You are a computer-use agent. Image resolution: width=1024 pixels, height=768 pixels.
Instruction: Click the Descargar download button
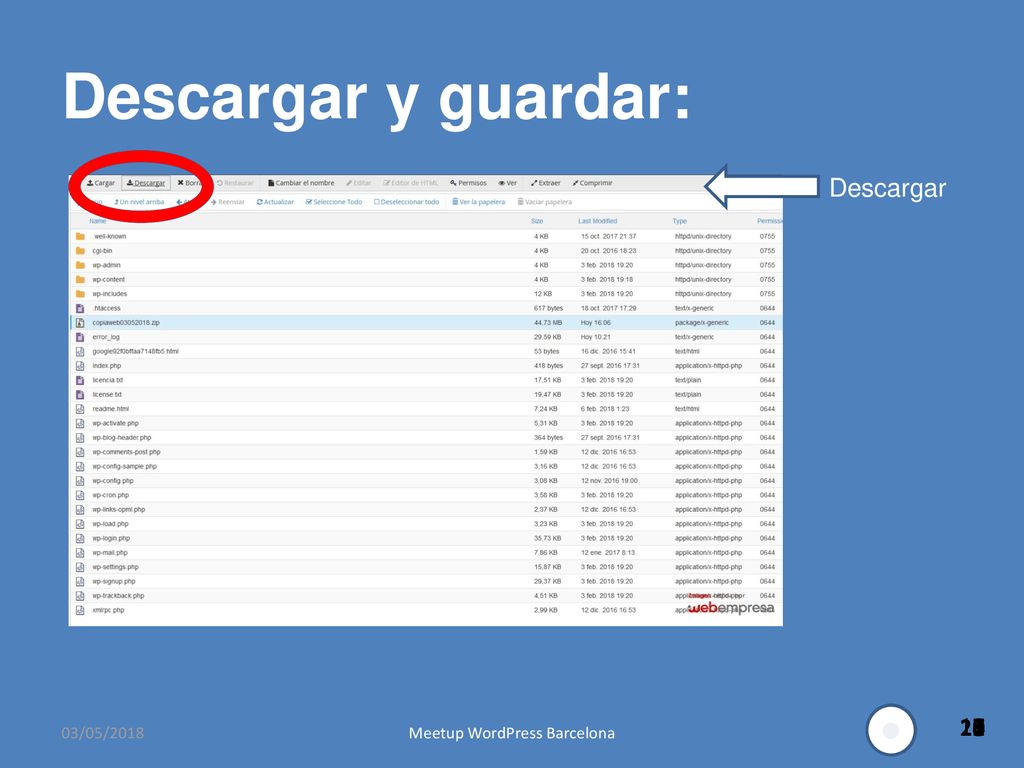[x=146, y=184]
